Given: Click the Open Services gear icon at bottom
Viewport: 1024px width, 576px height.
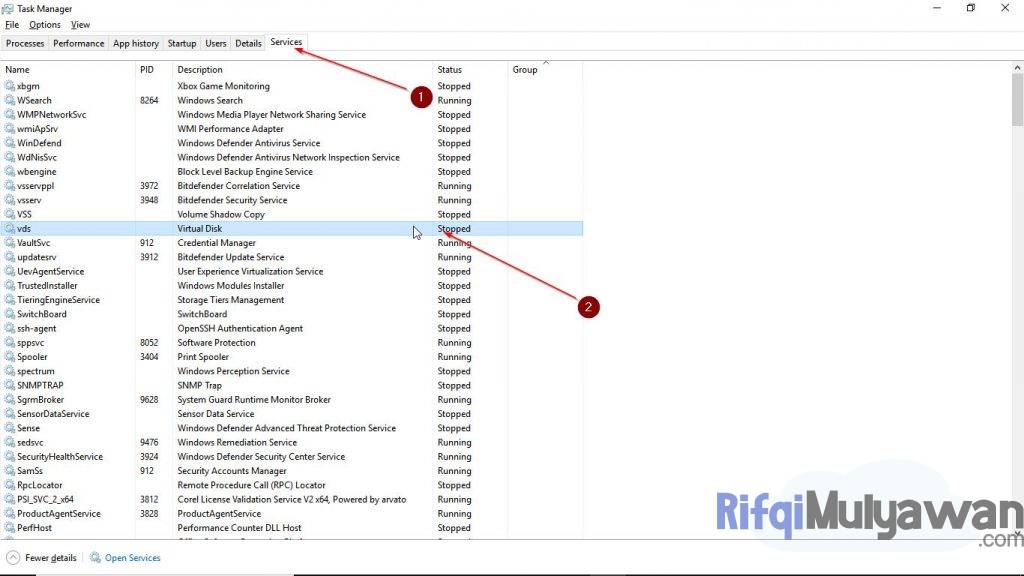Looking at the screenshot, I should tap(94, 557).
